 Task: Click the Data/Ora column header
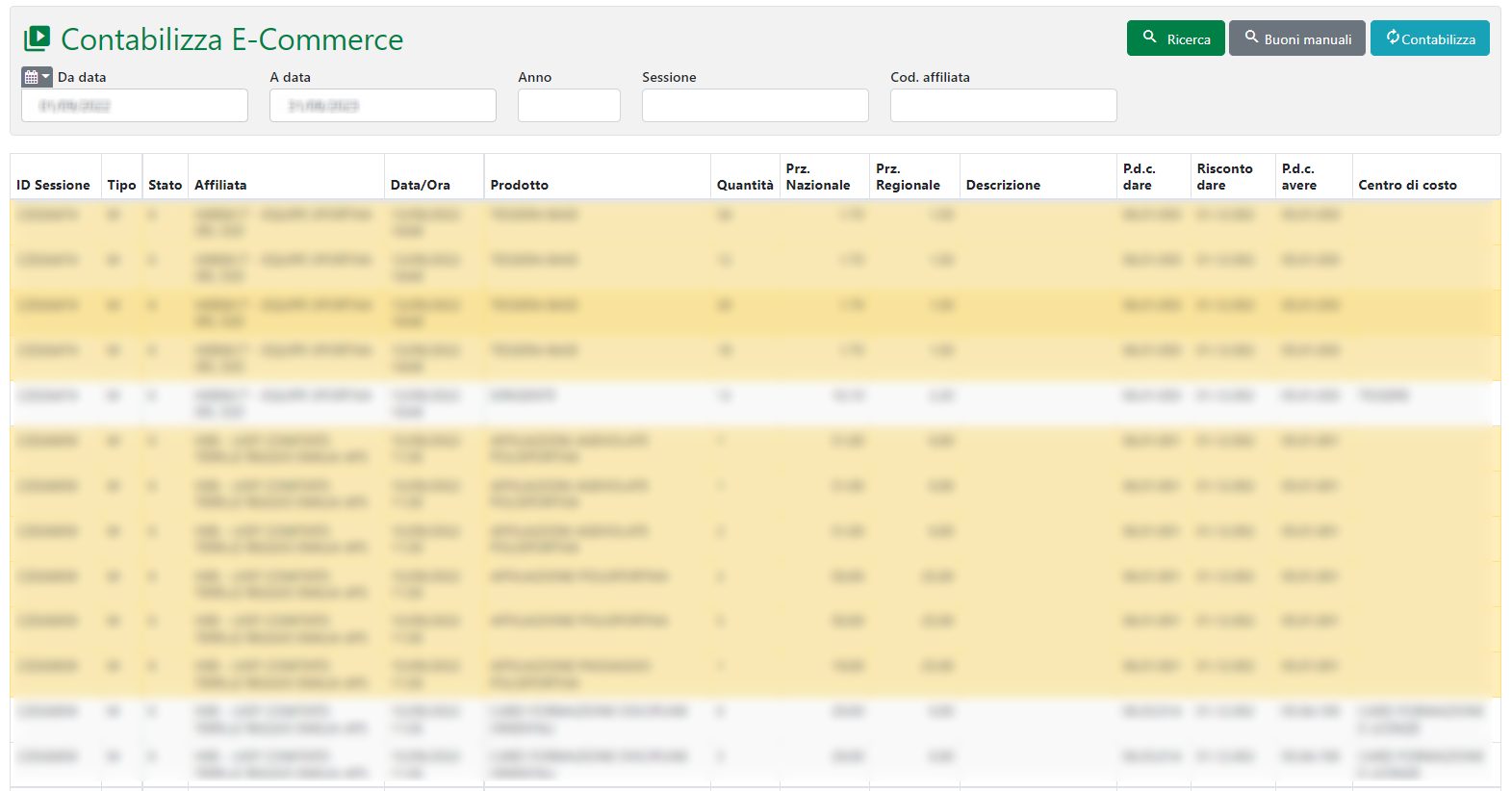click(420, 185)
